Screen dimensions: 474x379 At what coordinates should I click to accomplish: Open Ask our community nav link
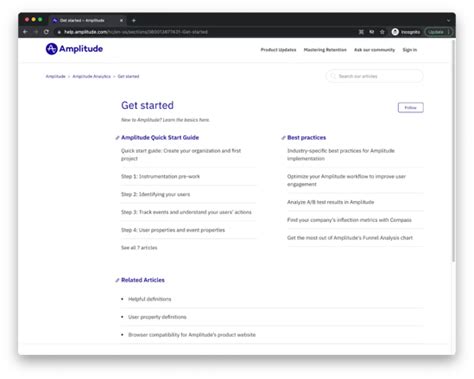374,50
